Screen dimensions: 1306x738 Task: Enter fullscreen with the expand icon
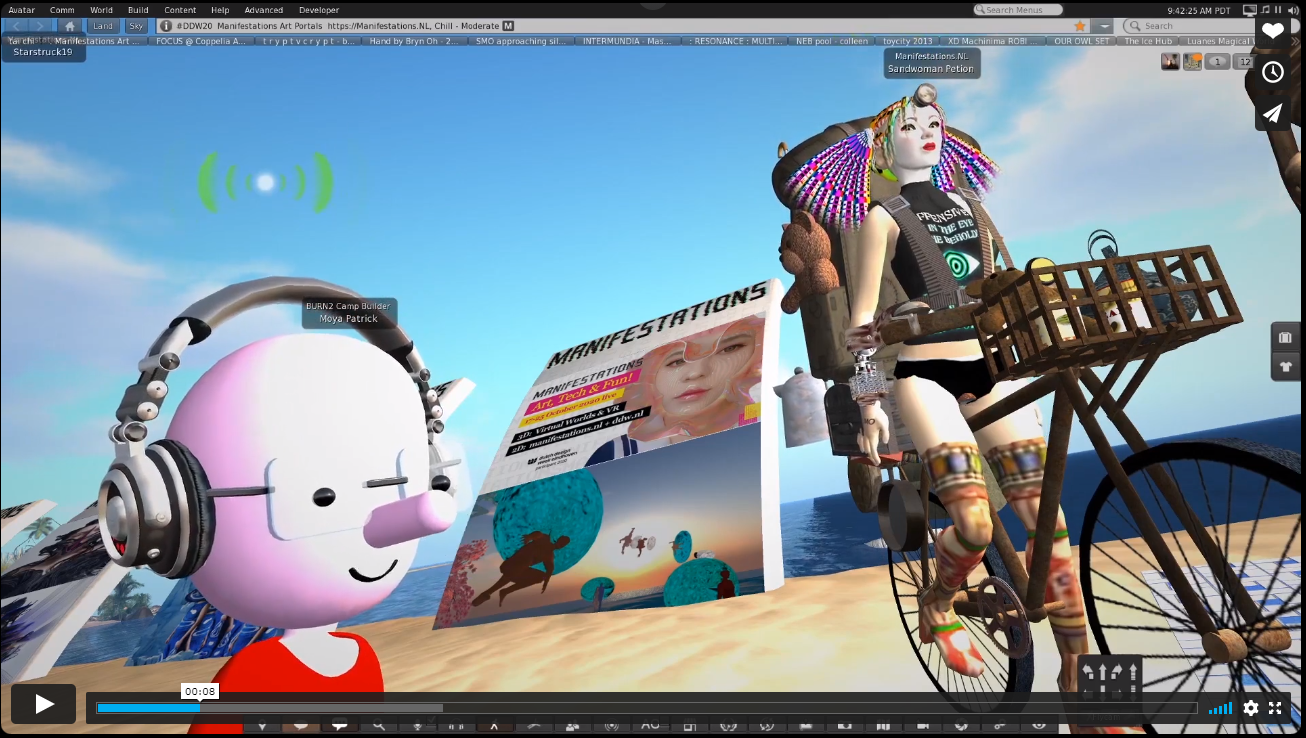(1275, 708)
